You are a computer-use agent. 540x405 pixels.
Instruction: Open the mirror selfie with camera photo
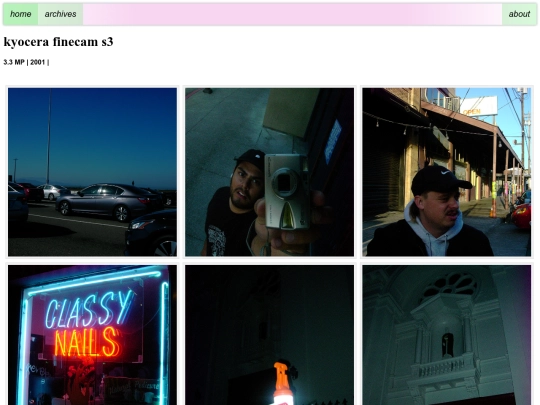click(269, 172)
